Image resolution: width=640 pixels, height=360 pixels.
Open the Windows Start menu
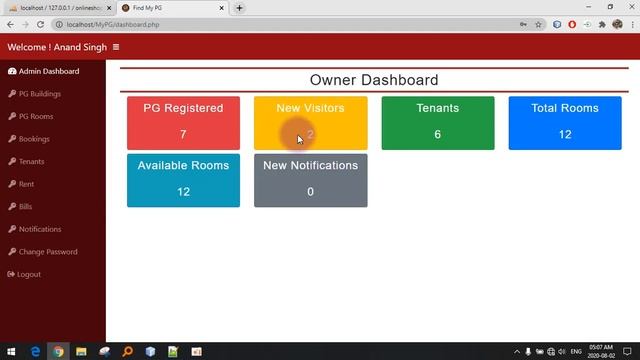tap(11, 351)
